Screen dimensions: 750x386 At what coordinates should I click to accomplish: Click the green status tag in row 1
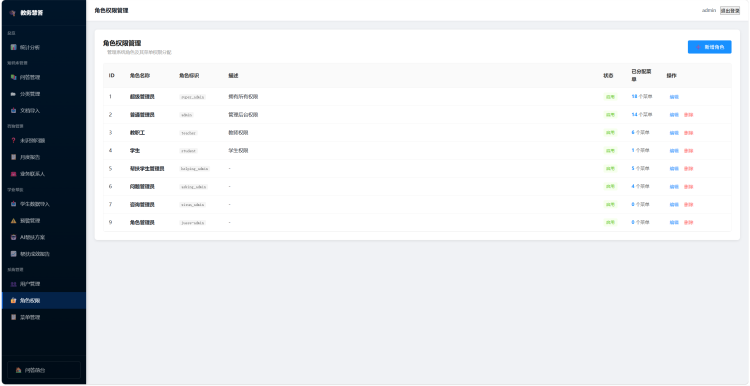point(610,97)
